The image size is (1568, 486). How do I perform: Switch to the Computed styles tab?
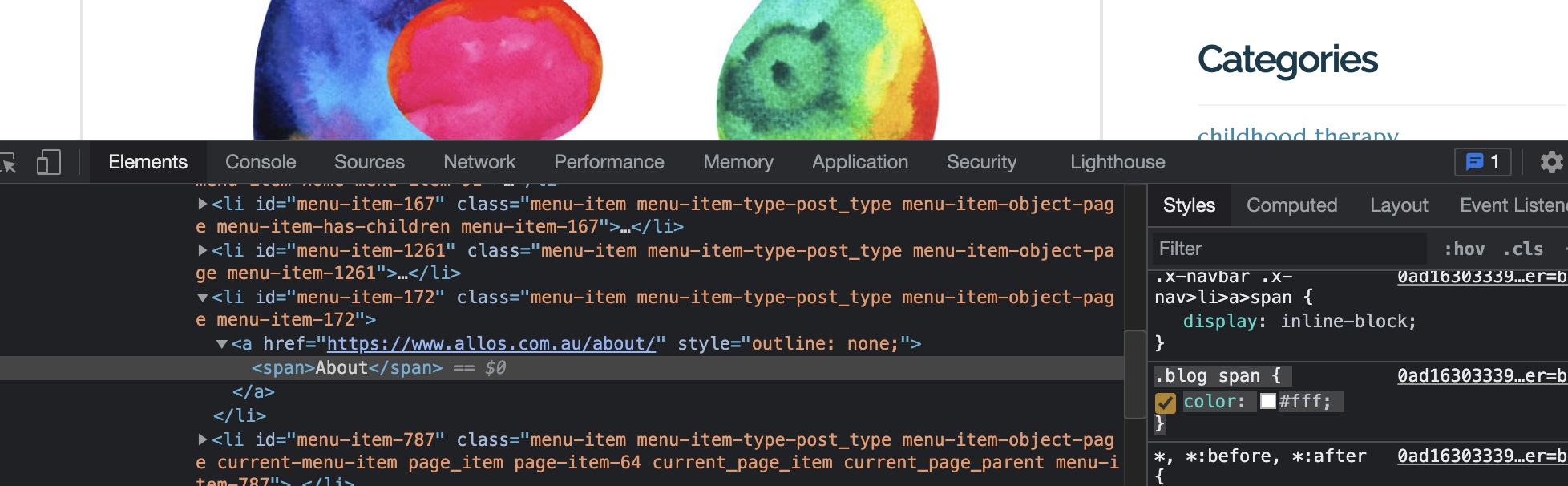click(x=1291, y=205)
